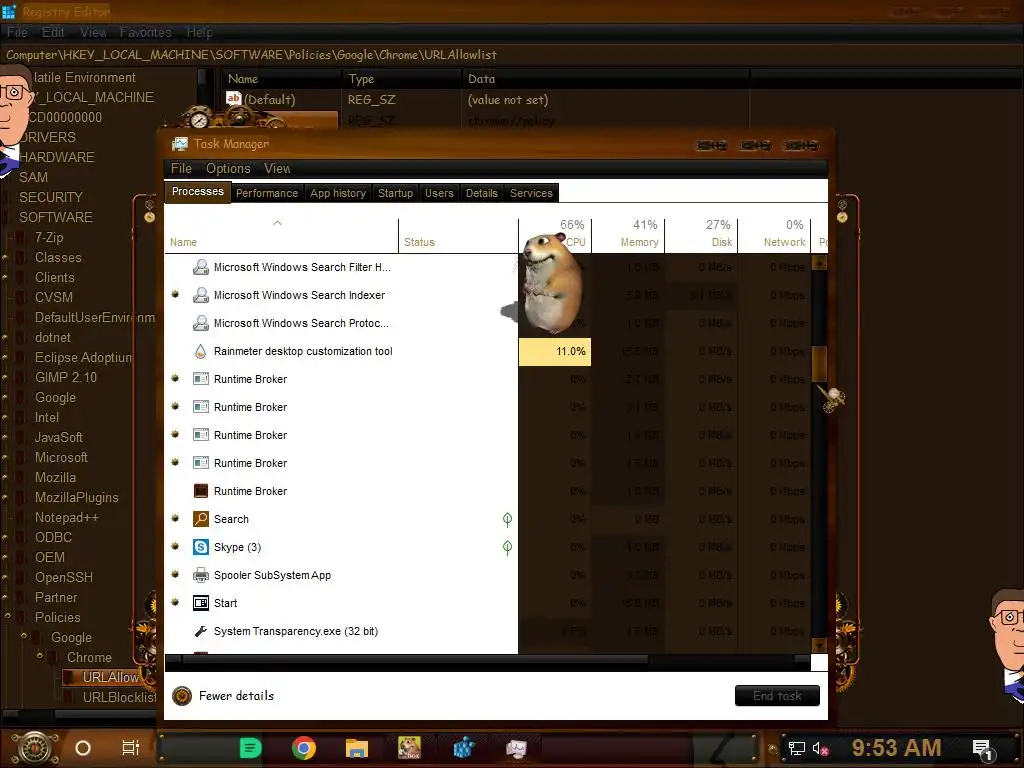Click the Fewer details link

(x=236, y=696)
